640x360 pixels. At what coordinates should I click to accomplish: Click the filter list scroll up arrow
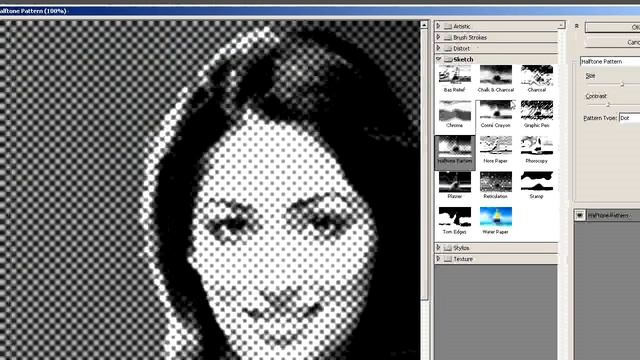click(561, 25)
